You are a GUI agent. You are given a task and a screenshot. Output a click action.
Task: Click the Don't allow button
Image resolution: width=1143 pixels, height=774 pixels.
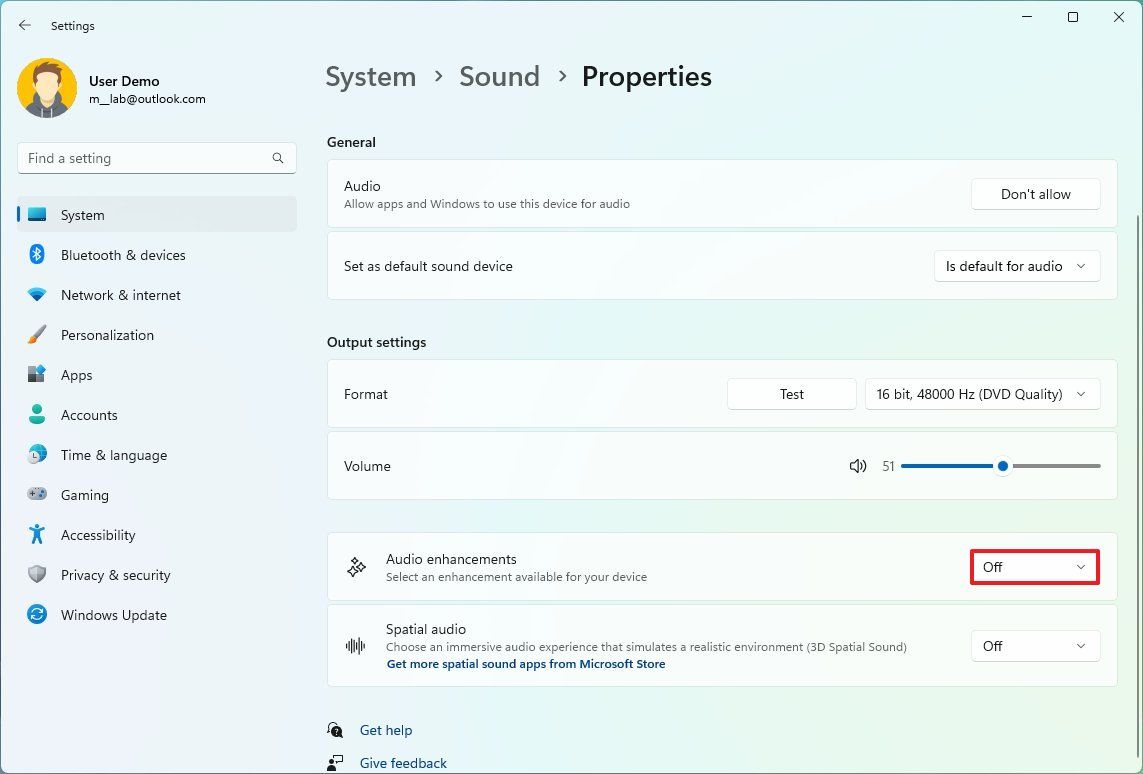[x=1035, y=194]
